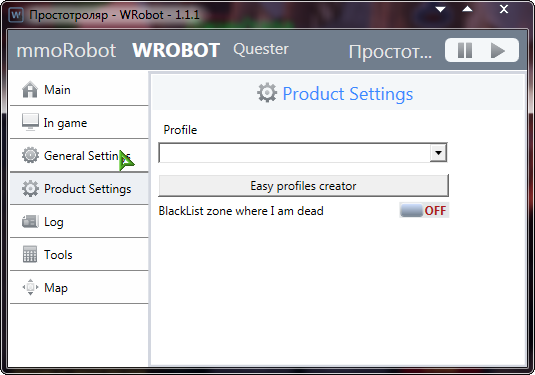Open the Easy profiles creator
Viewport: 535px width, 375px height.
303,186
